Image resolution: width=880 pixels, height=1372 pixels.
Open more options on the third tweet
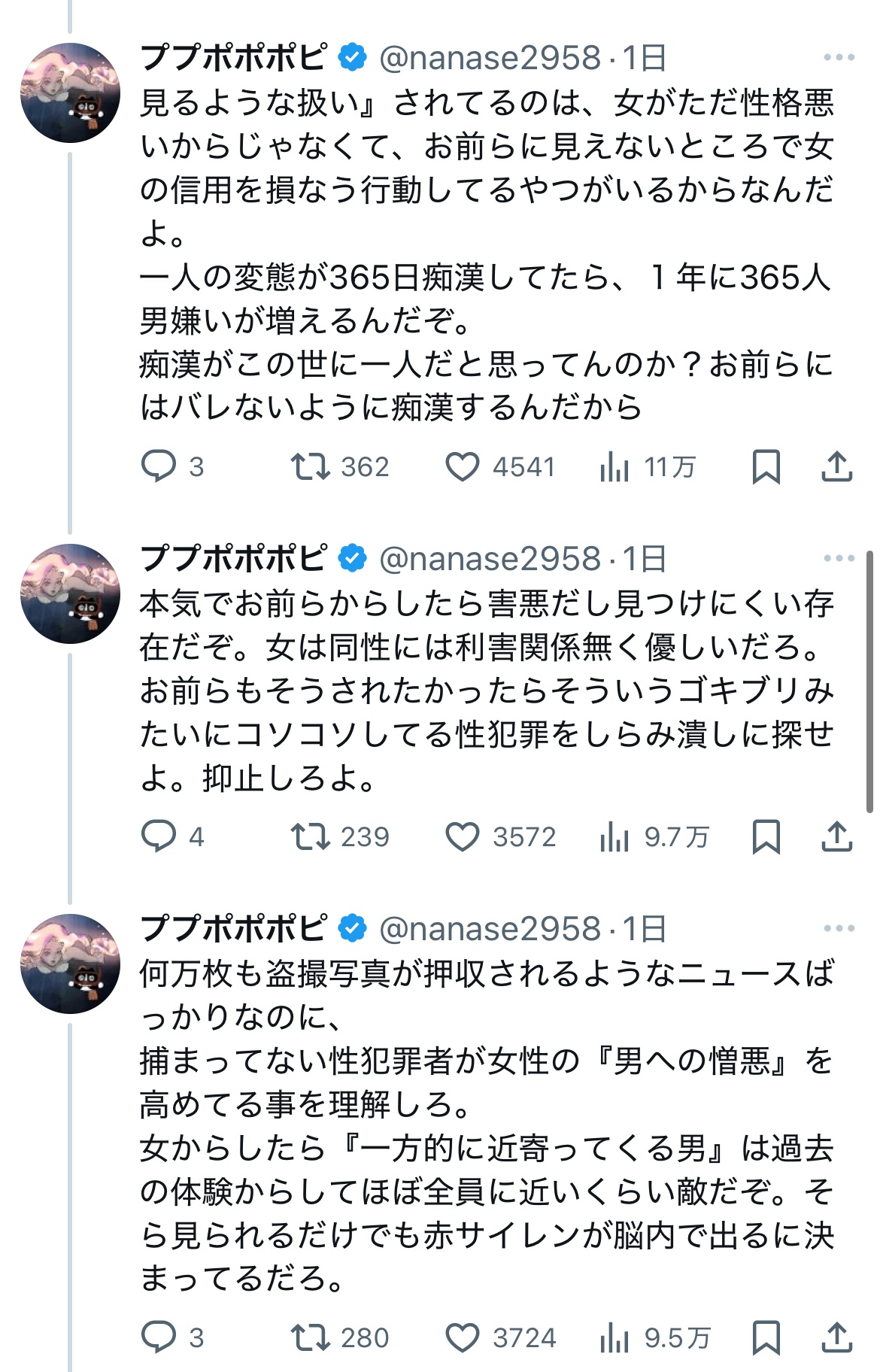839,928
